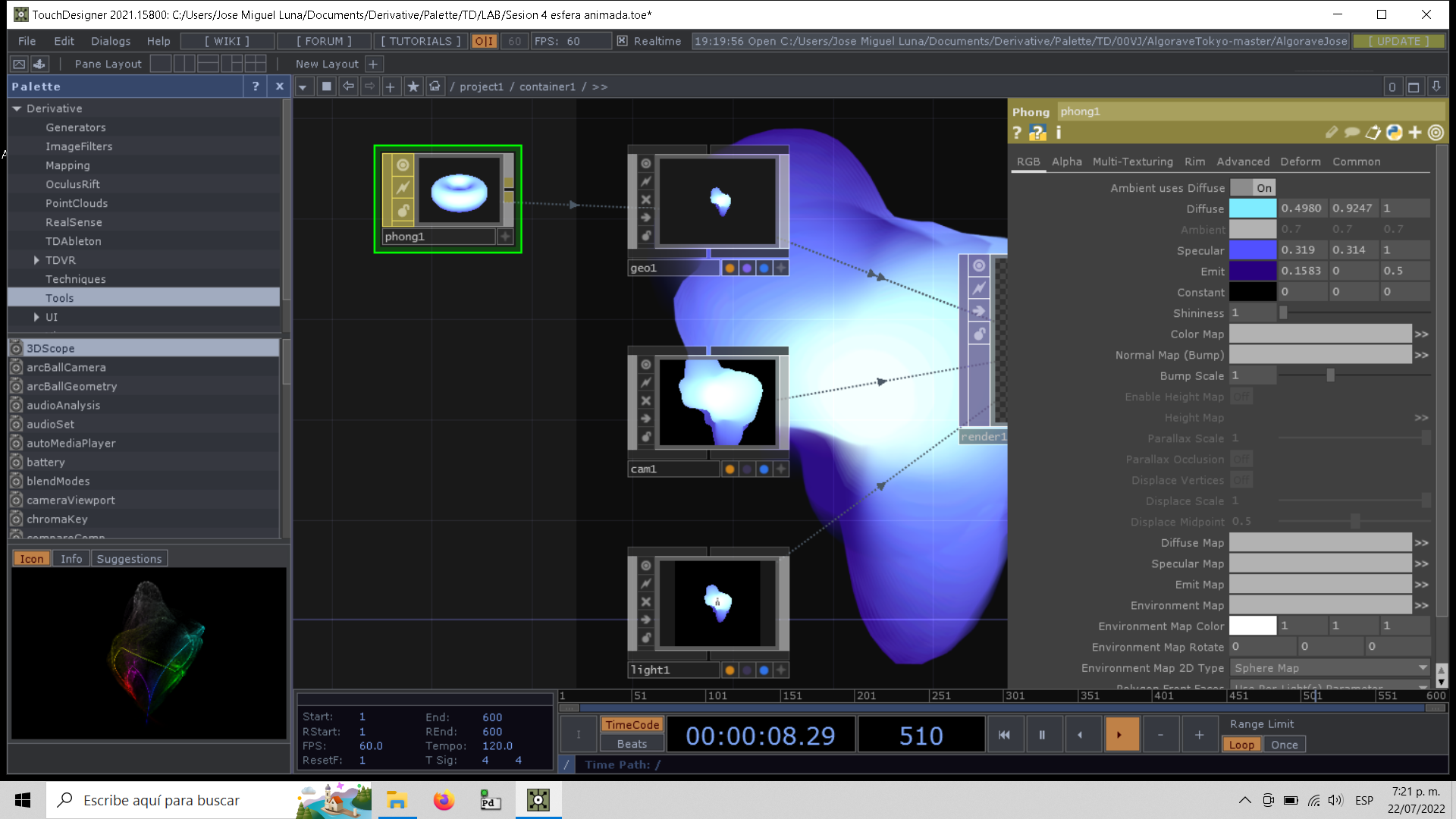Switch to the Advanced parameter tab
This screenshot has height=819, width=1456.
[x=1243, y=162]
